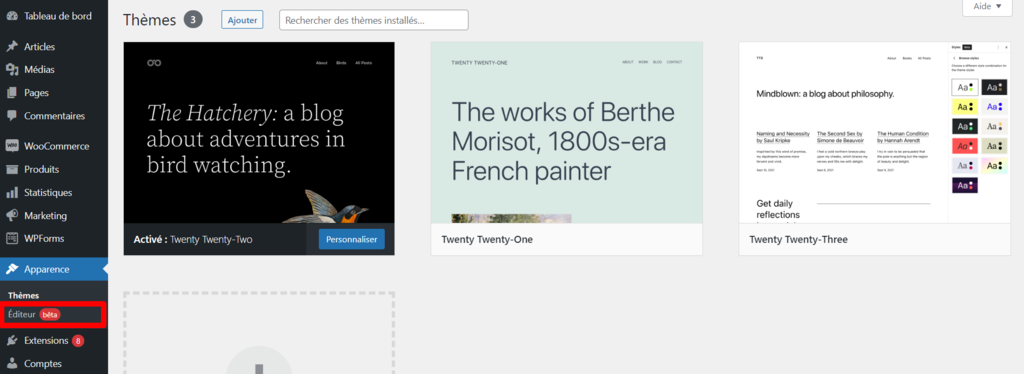Open the Commentaires menu item
This screenshot has height=374, width=1024.
point(54,116)
